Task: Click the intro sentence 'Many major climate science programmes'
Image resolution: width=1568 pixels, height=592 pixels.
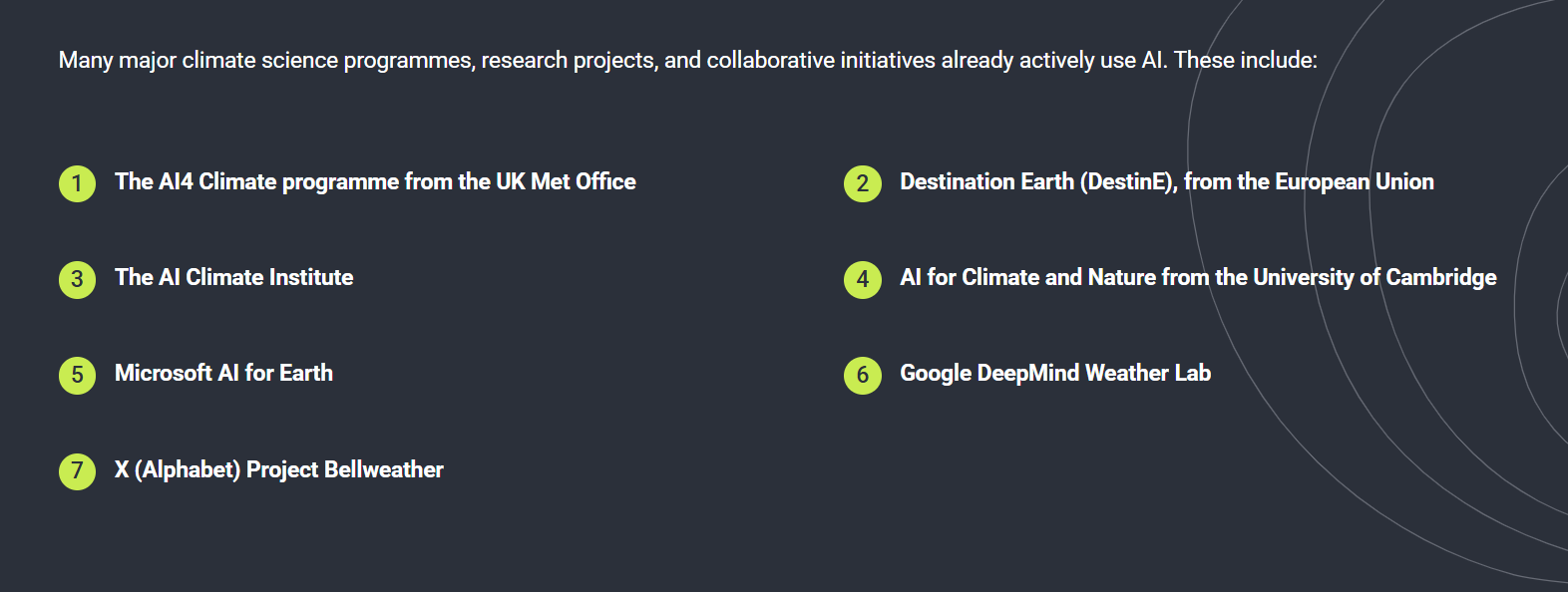Action: tap(688, 60)
